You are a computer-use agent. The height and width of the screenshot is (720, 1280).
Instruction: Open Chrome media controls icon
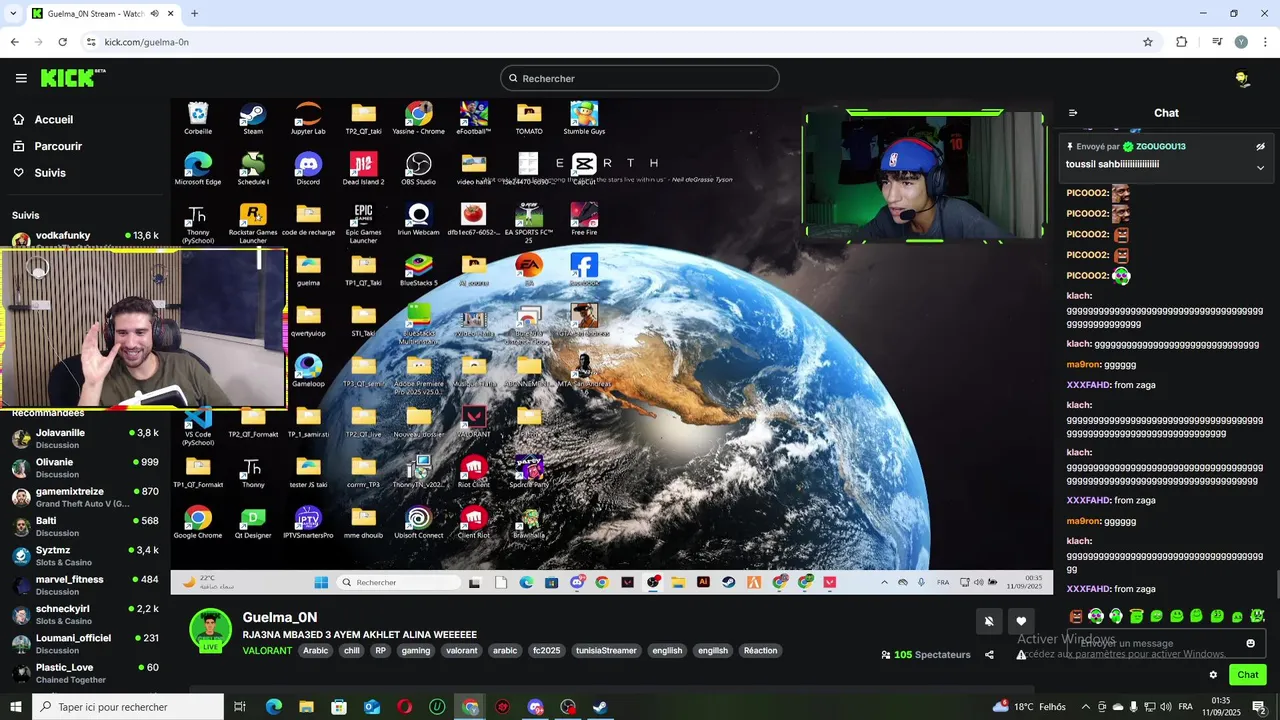1217,42
